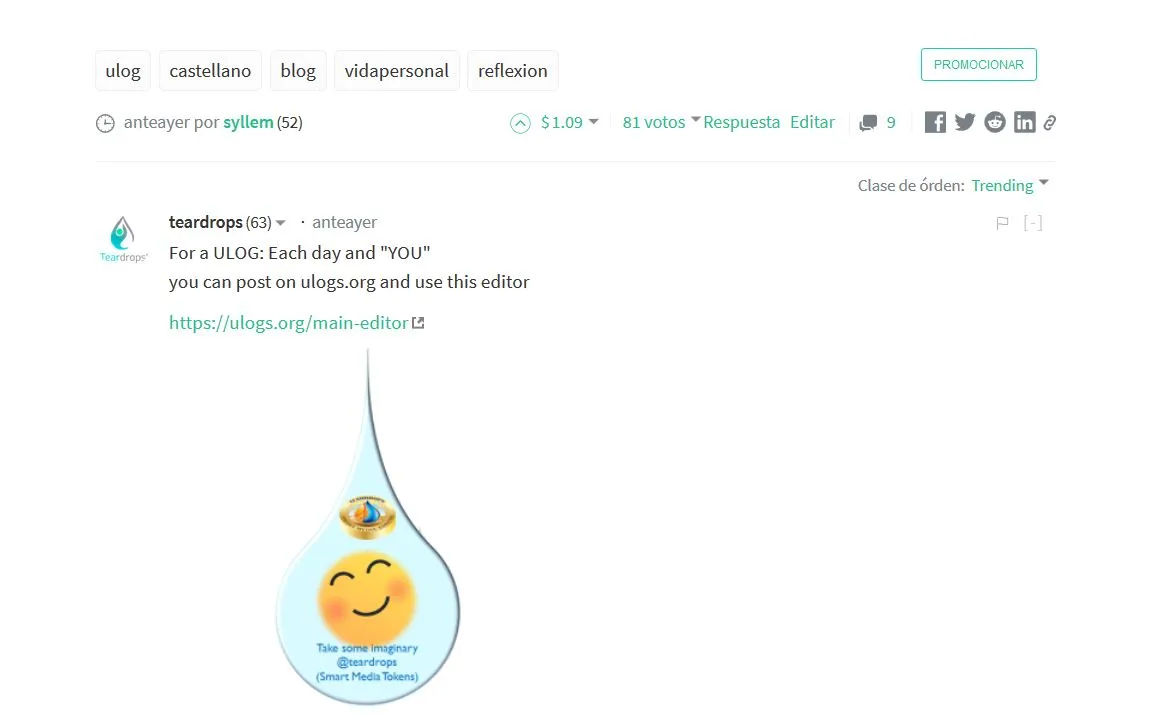
Task: Copy post link via chain icon
Action: [x=1050, y=122]
